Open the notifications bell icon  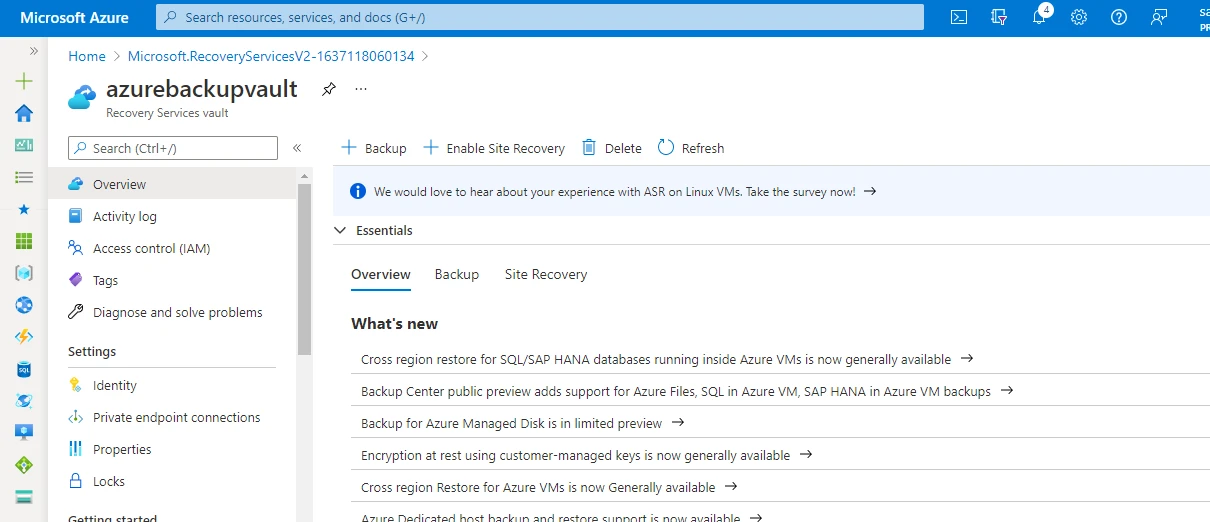coord(1039,17)
